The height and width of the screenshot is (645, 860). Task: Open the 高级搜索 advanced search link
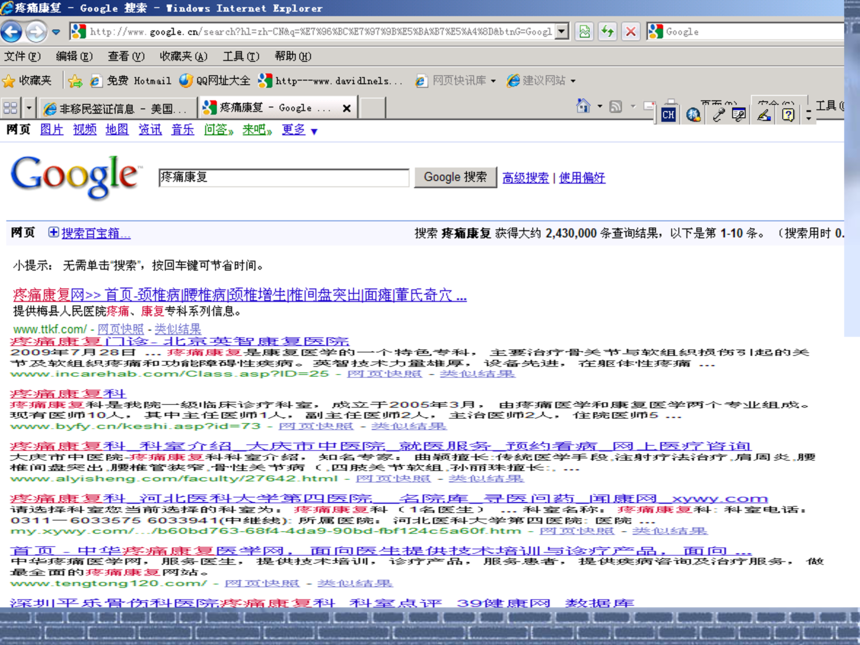[525, 178]
